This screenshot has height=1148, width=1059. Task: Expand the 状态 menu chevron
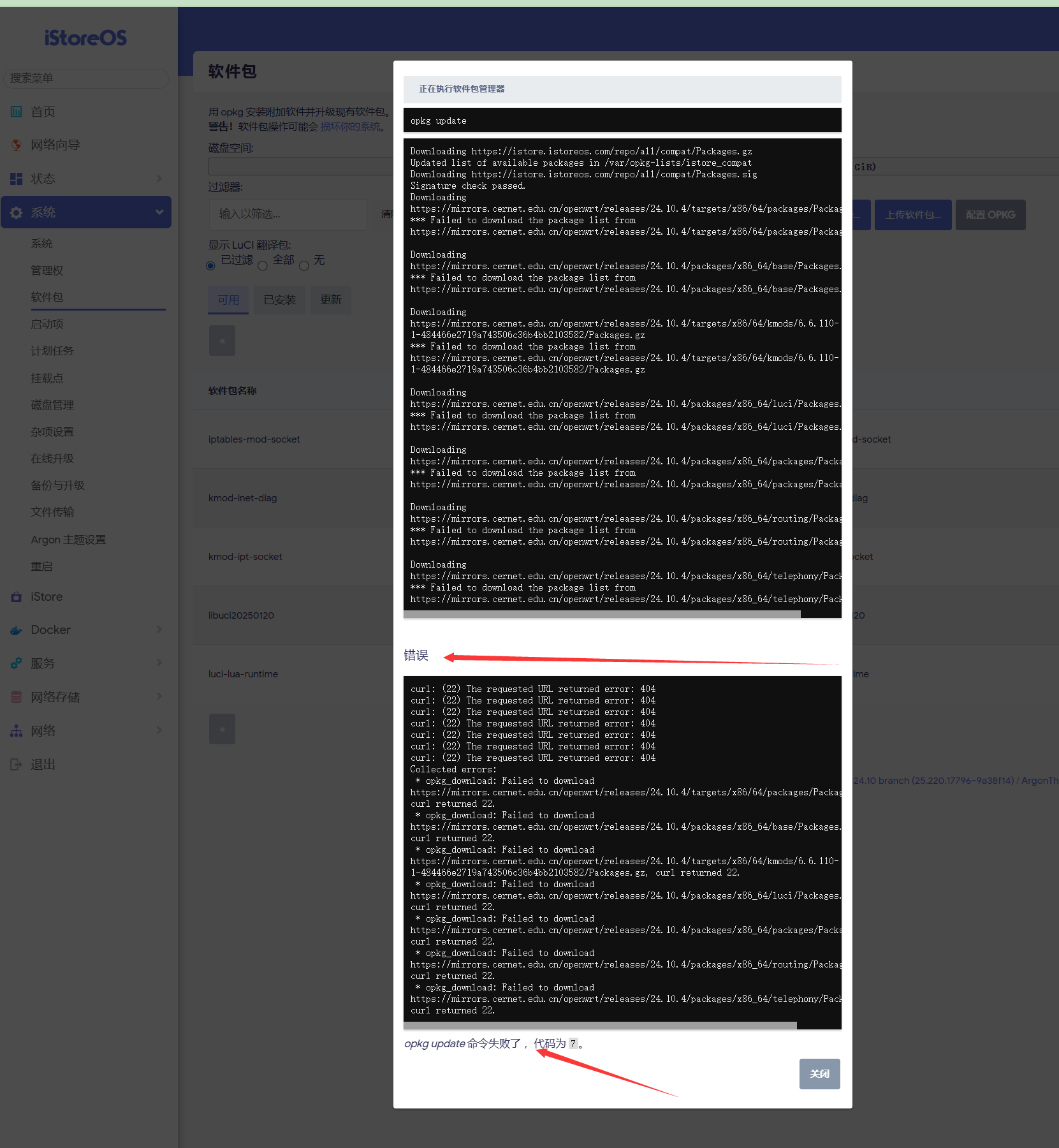click(159, 179)
